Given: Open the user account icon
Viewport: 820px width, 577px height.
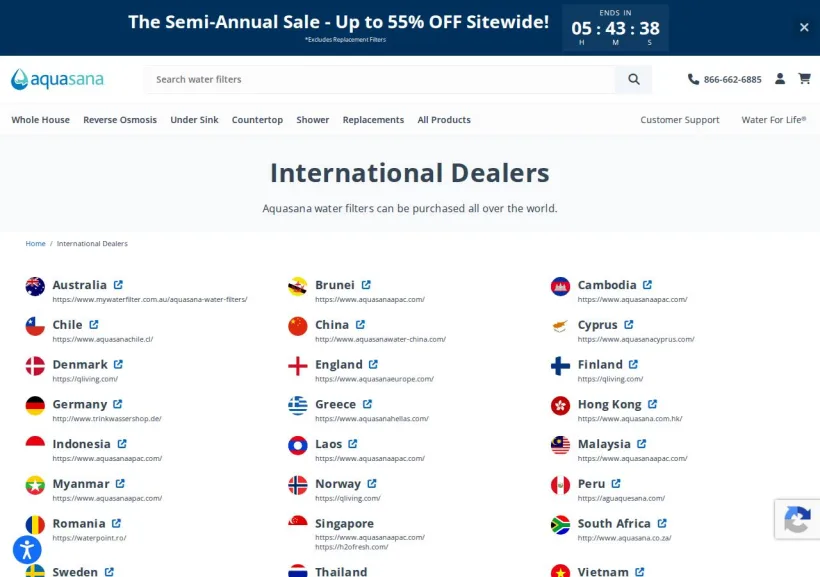Looking at the screenshot, I should coord(780,79).
